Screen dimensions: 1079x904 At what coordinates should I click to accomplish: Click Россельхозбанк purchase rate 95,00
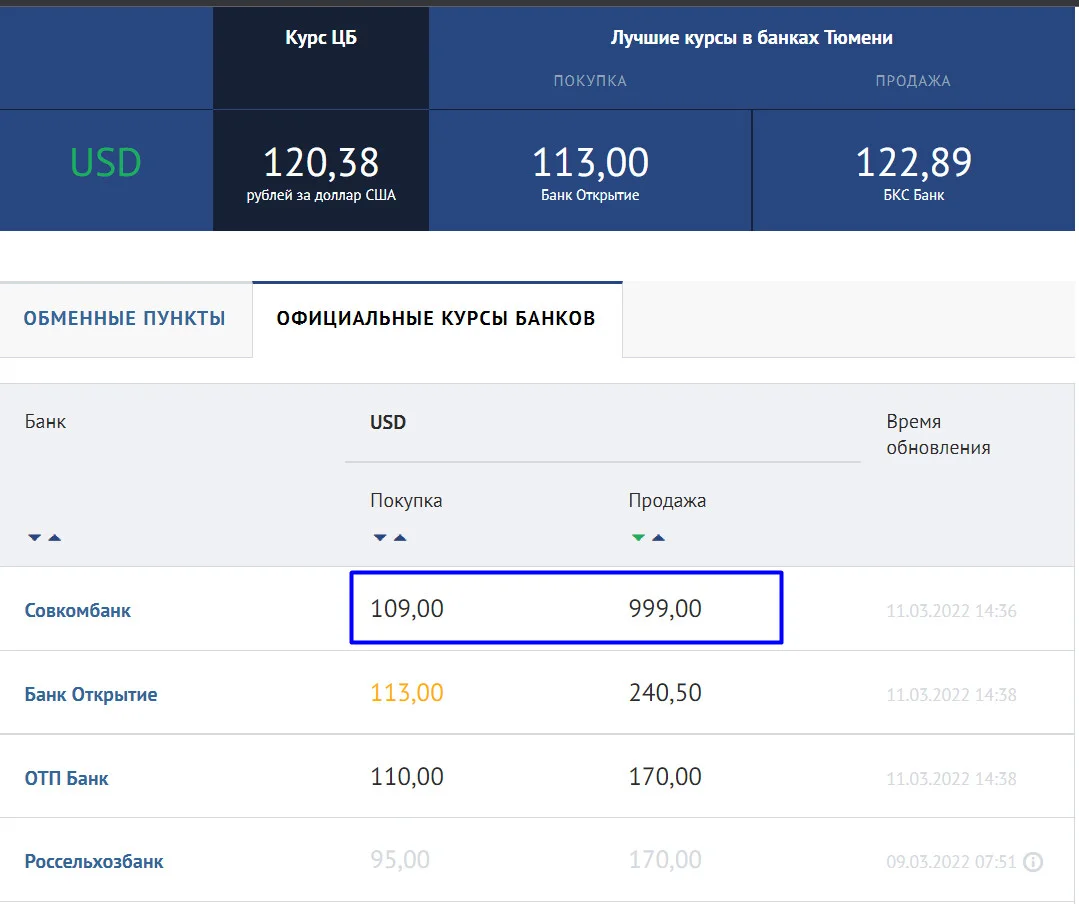[400, 860]
